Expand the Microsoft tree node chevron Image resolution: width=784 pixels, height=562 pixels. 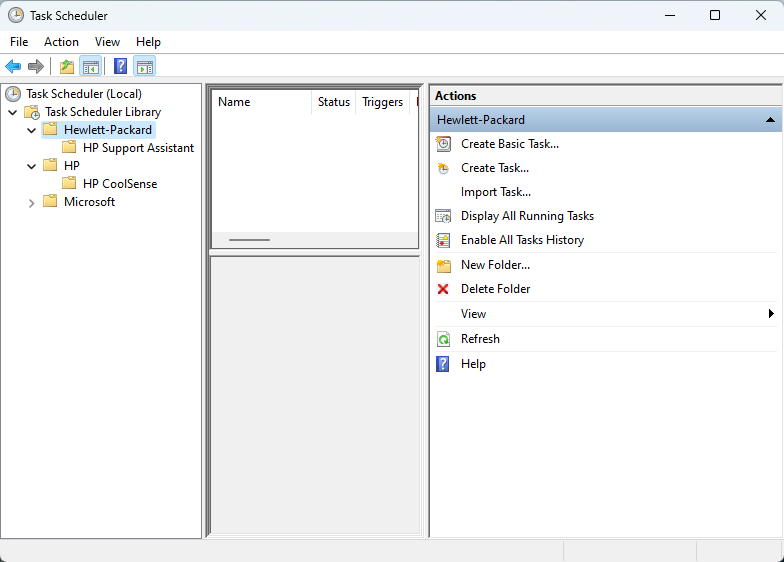click(x=32, y=203)
